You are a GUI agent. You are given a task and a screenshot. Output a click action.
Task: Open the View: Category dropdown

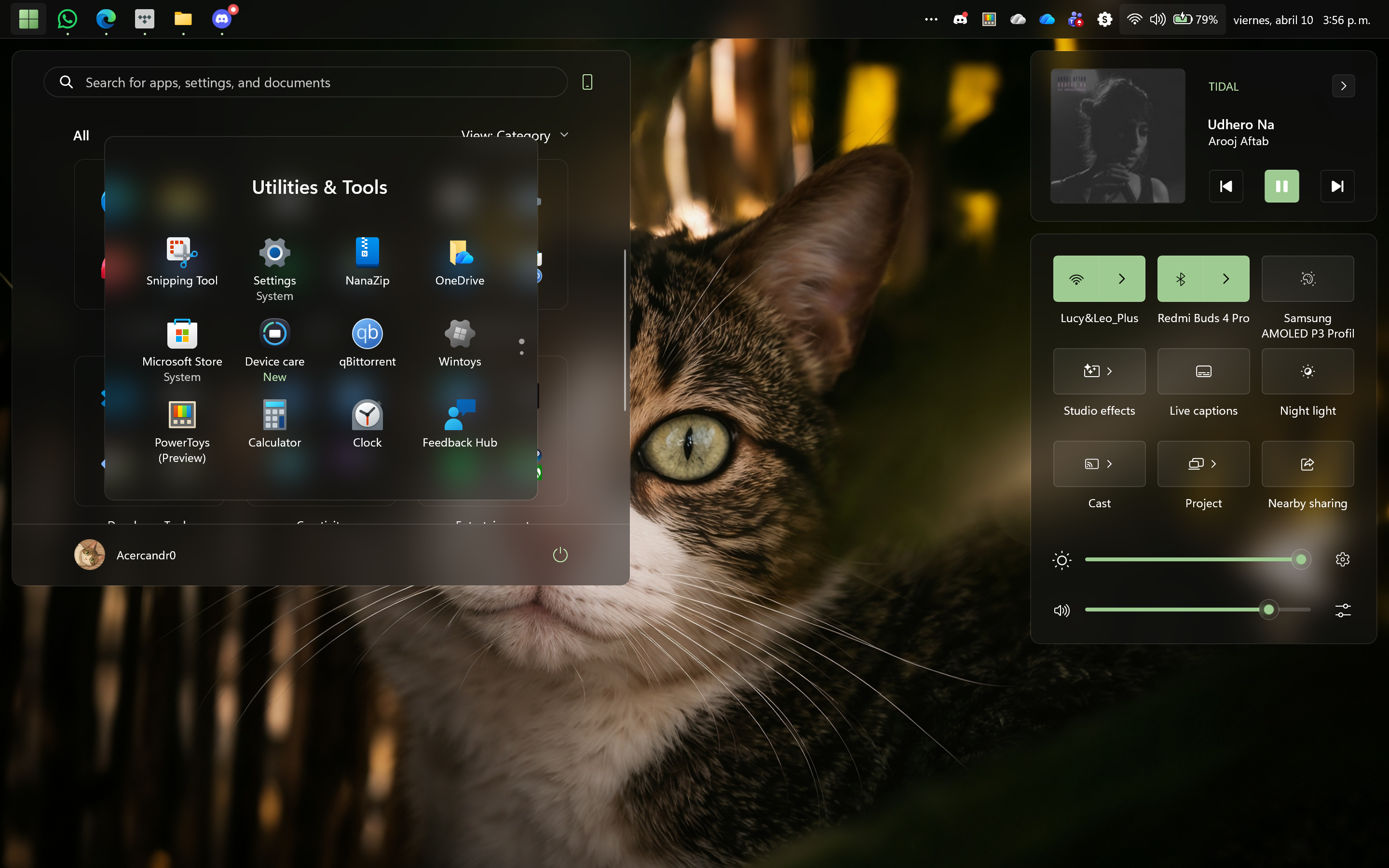(x=515, y=136)
